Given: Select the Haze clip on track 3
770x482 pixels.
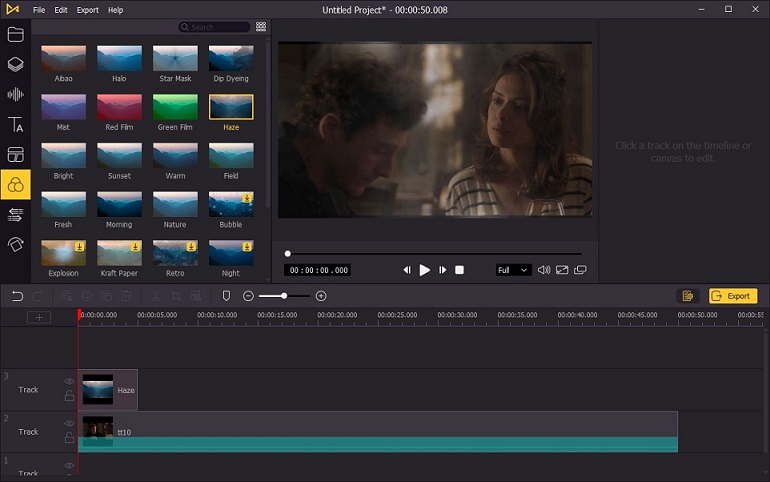Looking at the screenshot, I should click(x=108, y=390).
